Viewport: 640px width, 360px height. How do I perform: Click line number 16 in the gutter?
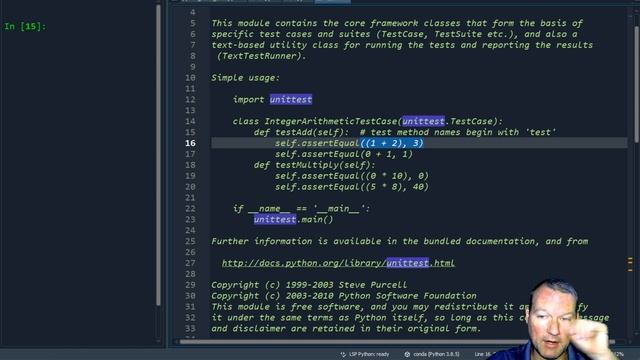[190, 143]
